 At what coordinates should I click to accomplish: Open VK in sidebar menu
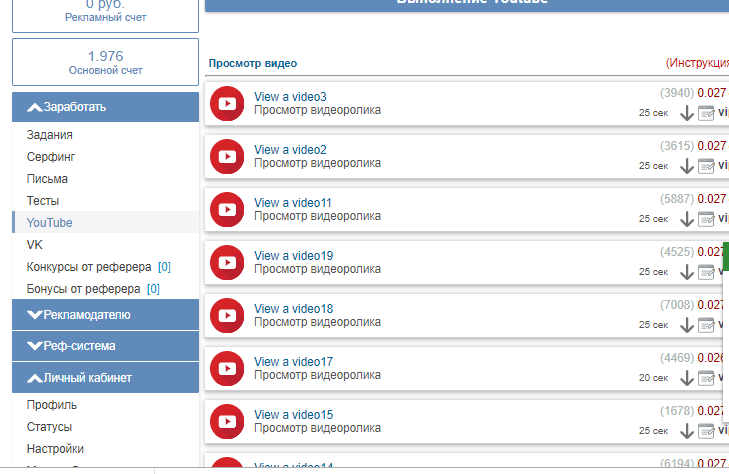click(x=34, y=245)
